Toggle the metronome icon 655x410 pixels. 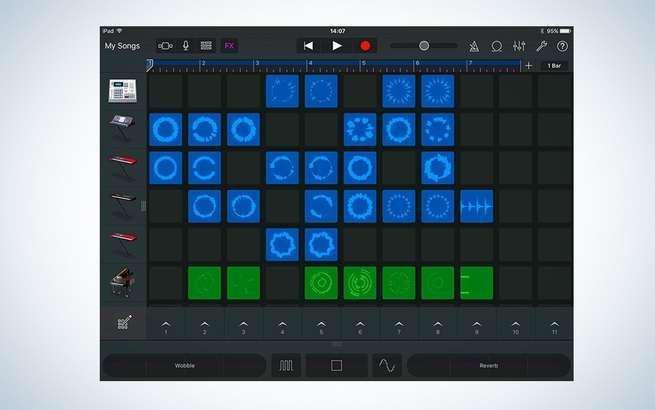[x=474, y=46]
